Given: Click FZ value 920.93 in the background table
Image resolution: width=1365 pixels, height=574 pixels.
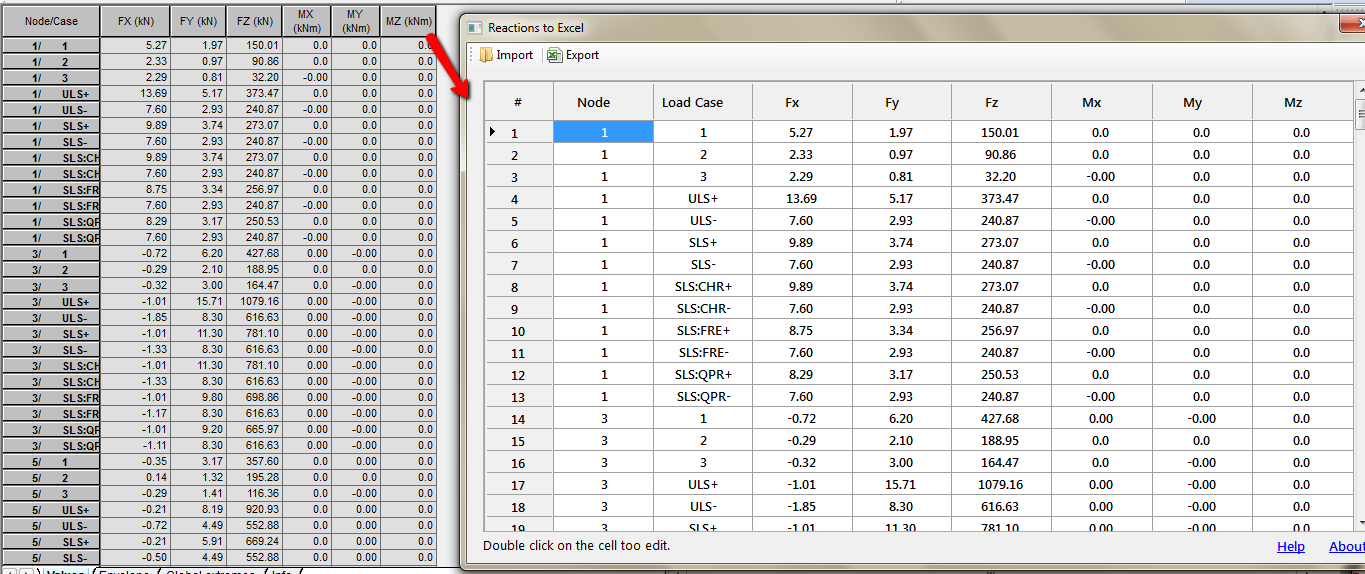Looking at the screenshot, I should point(254,509).
